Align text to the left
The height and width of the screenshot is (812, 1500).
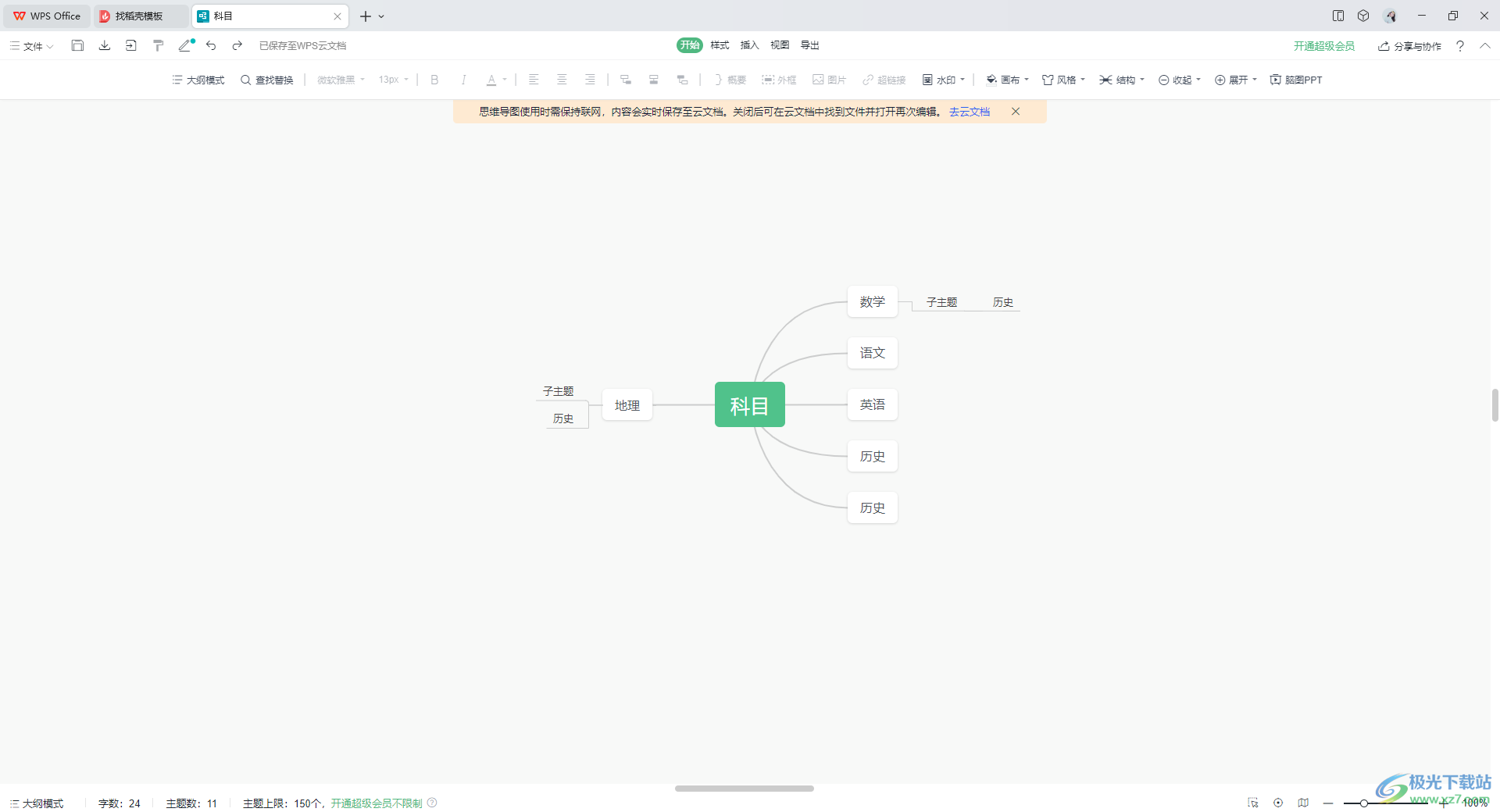(534, 80)
